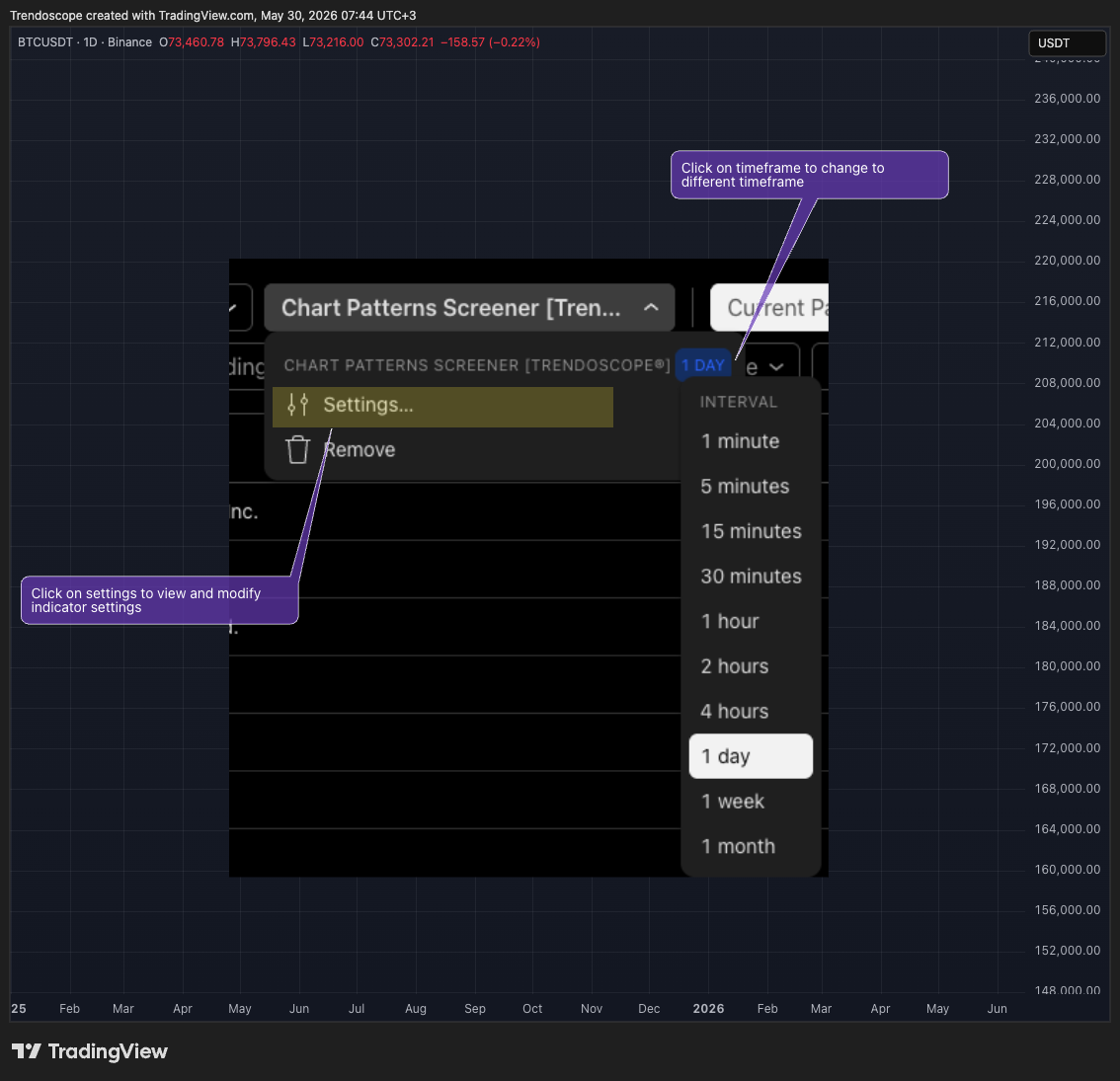Select 1 hour interval

[750, 621]
